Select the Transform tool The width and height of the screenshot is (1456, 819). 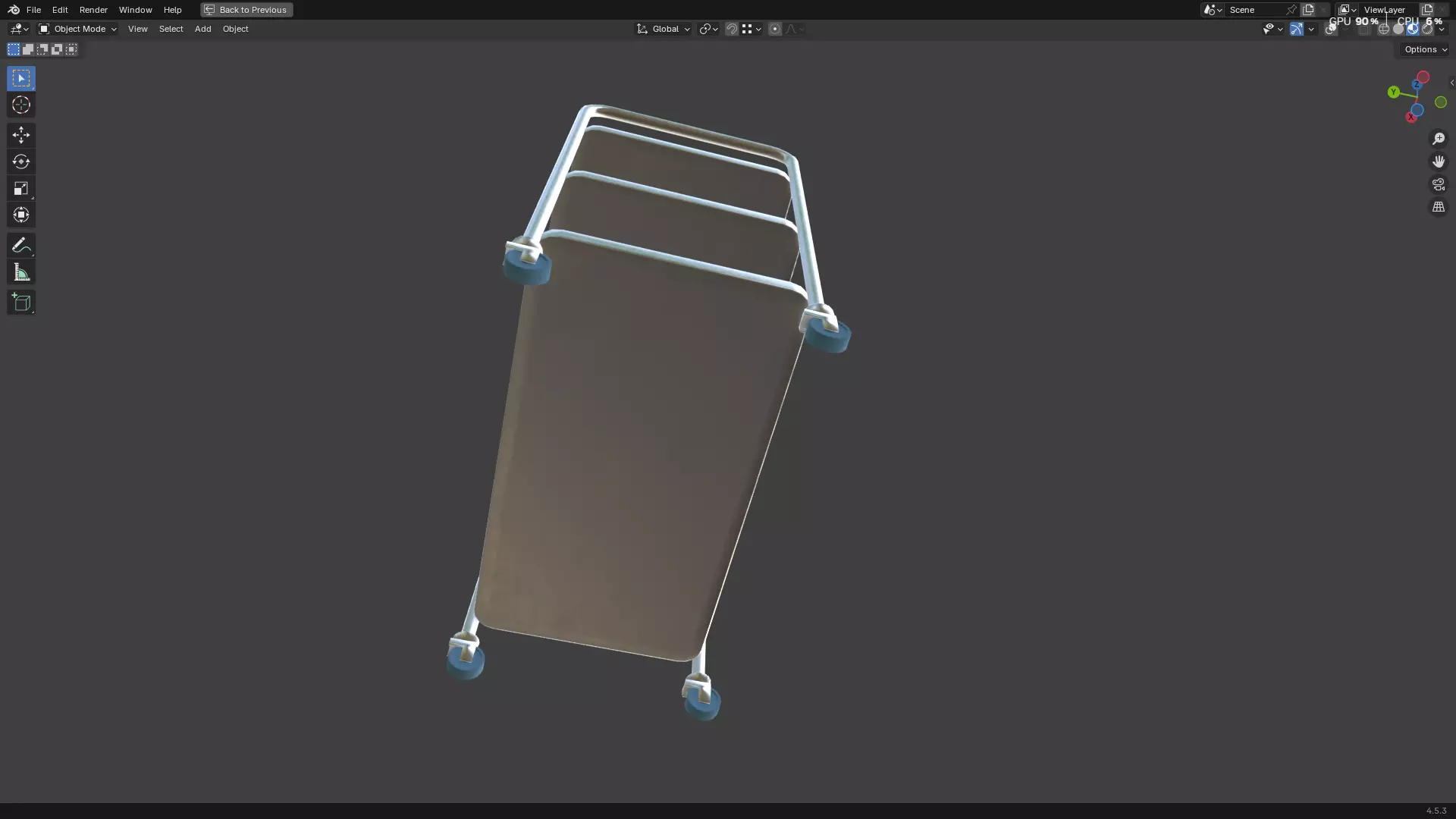tap(21, 215)
